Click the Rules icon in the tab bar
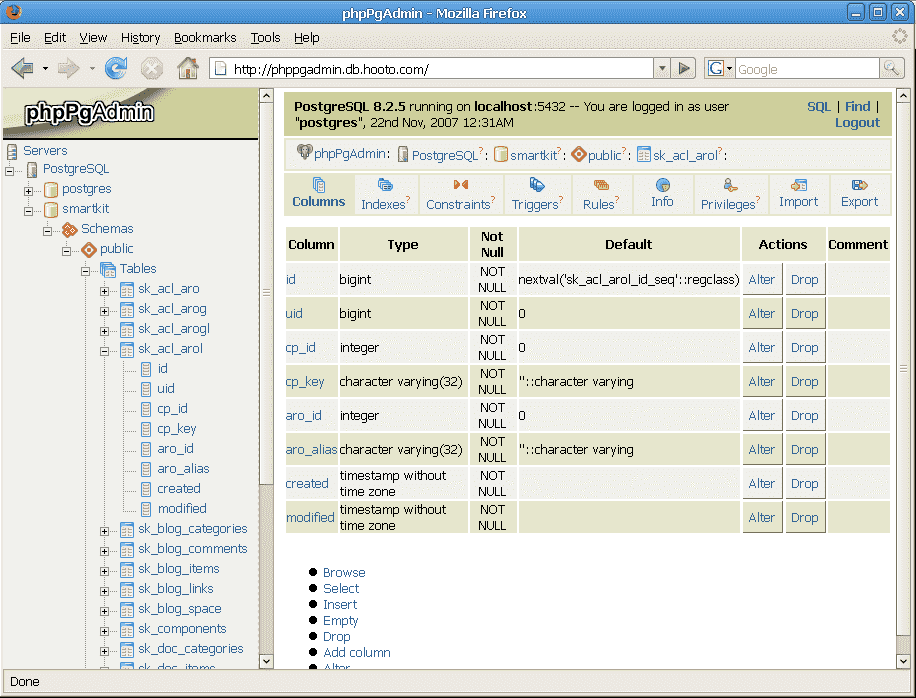Screen dimensions: 916x698 601,185
